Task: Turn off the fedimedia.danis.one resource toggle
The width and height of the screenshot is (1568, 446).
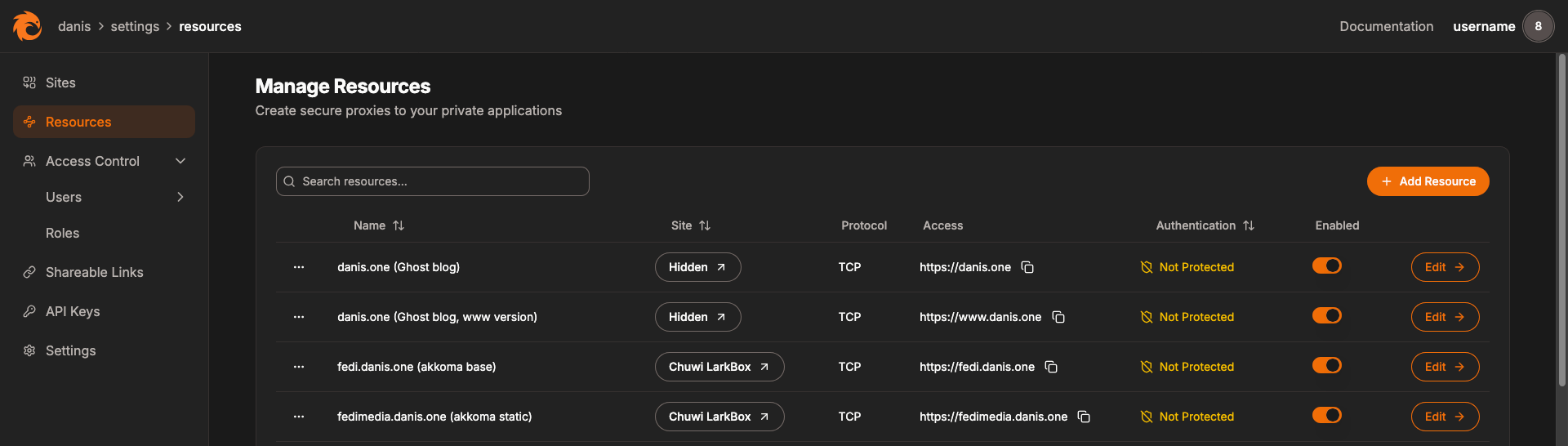Action: point(1326,416)
